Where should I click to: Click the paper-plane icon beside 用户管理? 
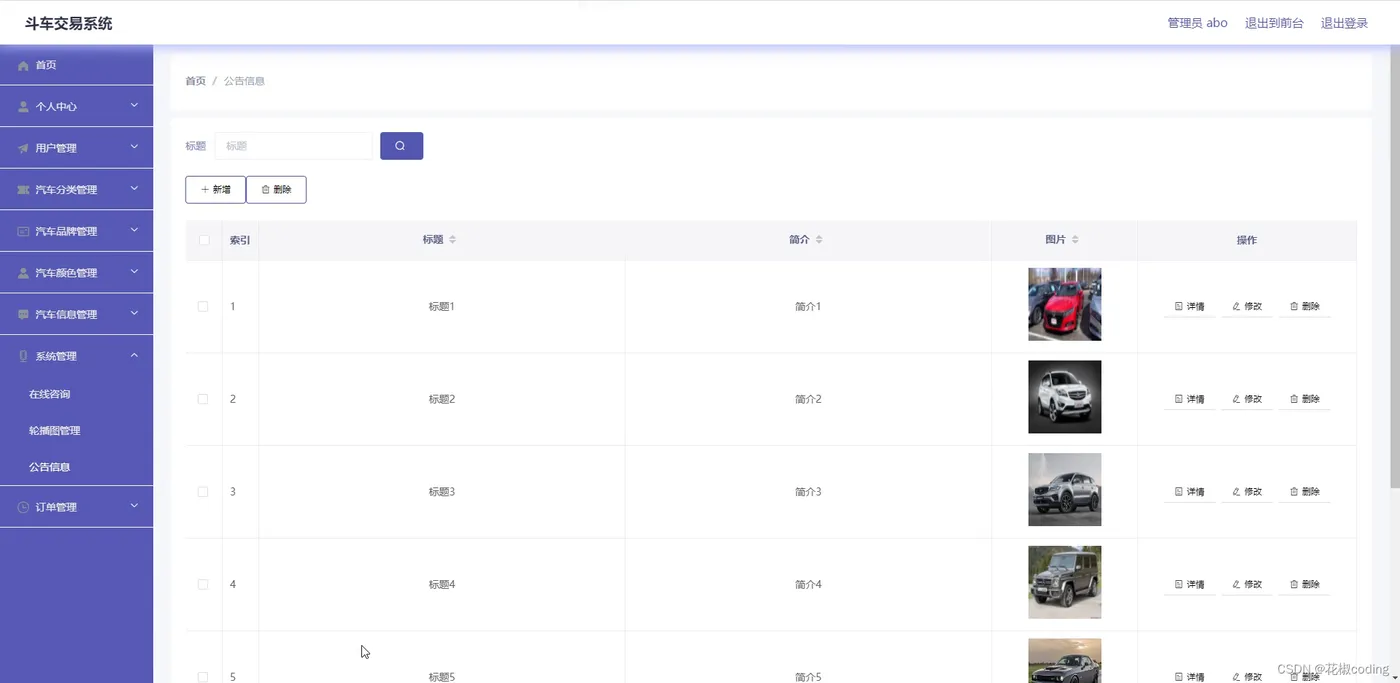click(23, 149)
